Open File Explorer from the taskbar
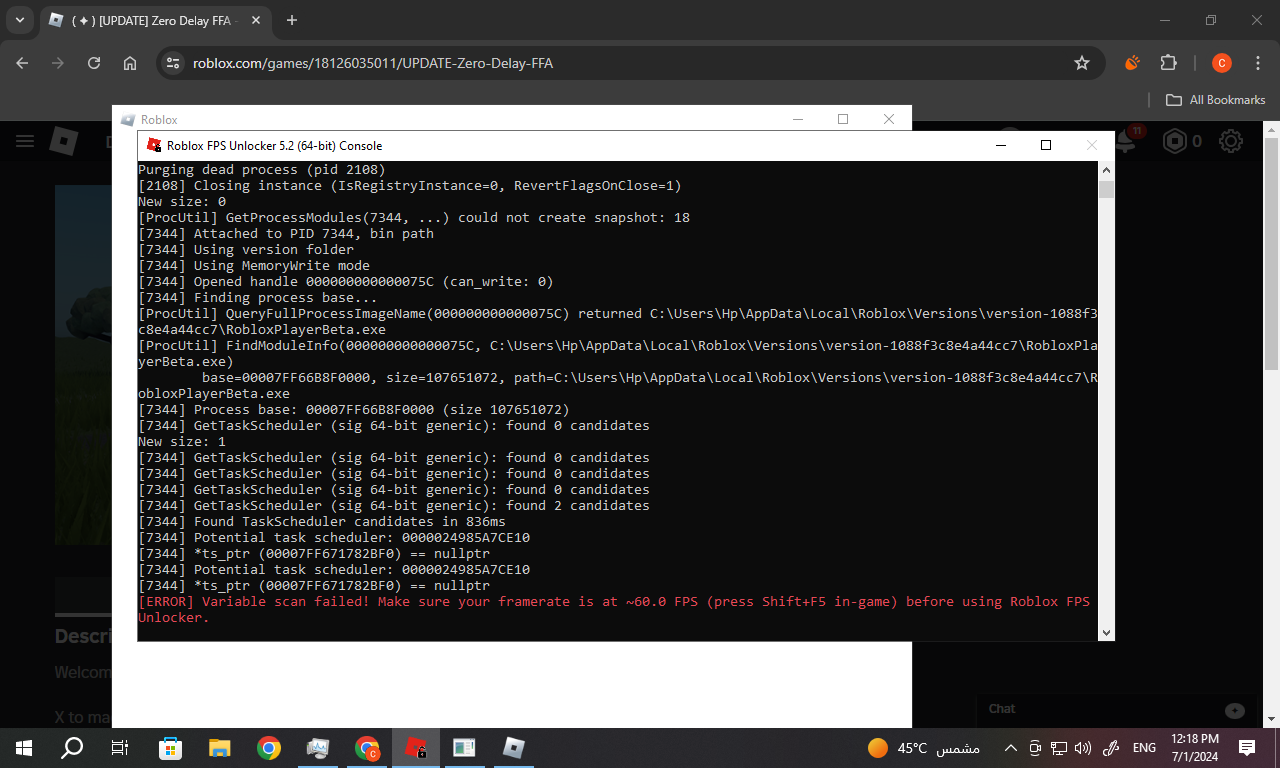This screenshot has width=1280, height=768. [220, 747]
